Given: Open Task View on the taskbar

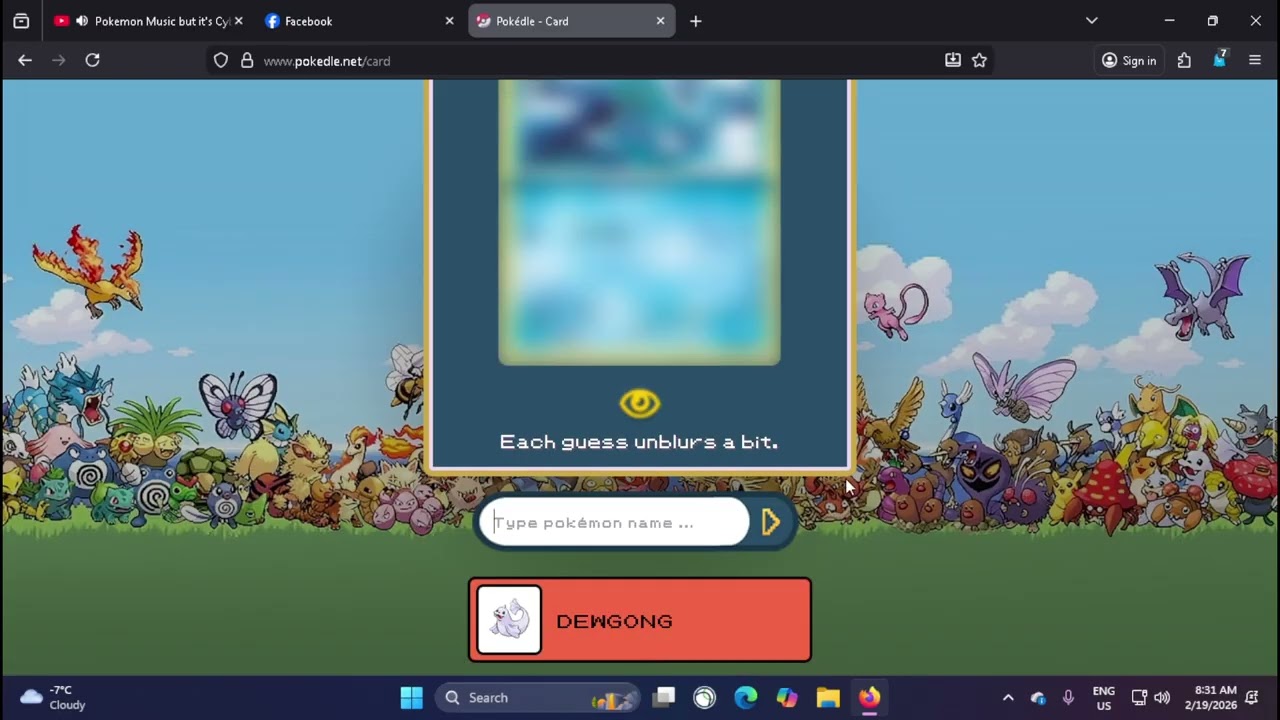Looking at the screenshot, I should click(665, 698).
